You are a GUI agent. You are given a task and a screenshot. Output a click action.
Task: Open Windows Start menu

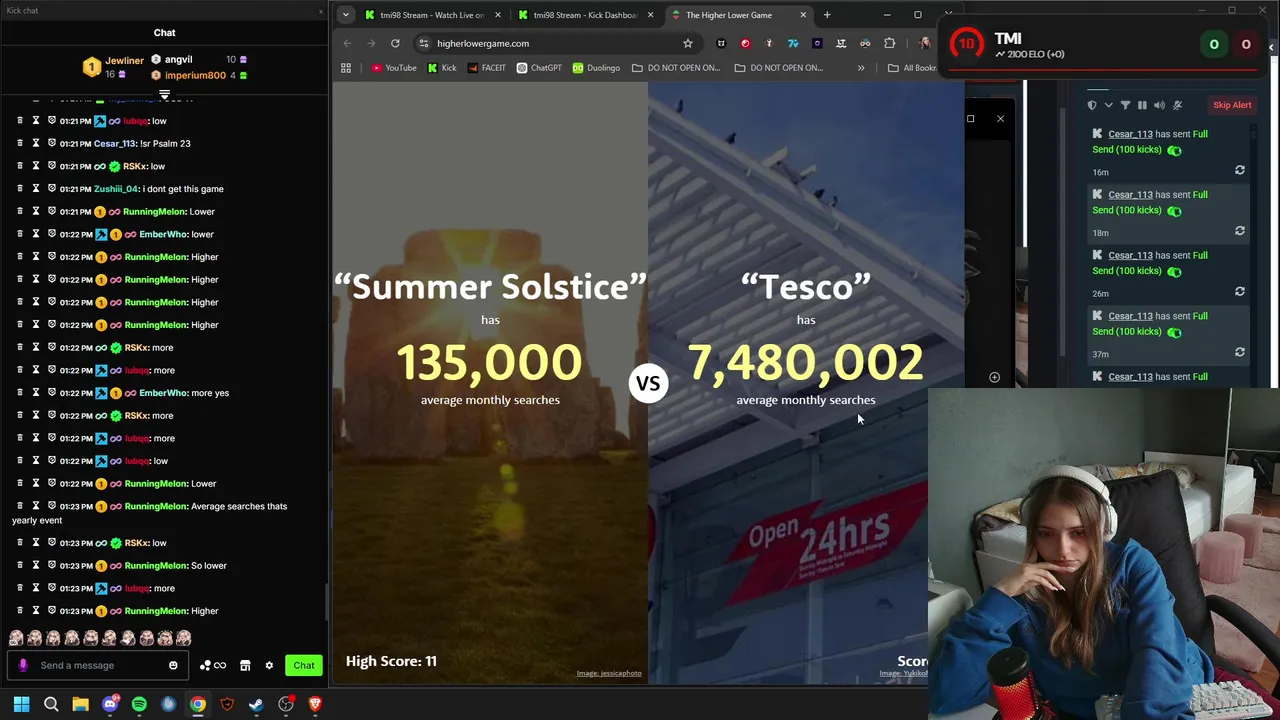[x=21, y=704]
